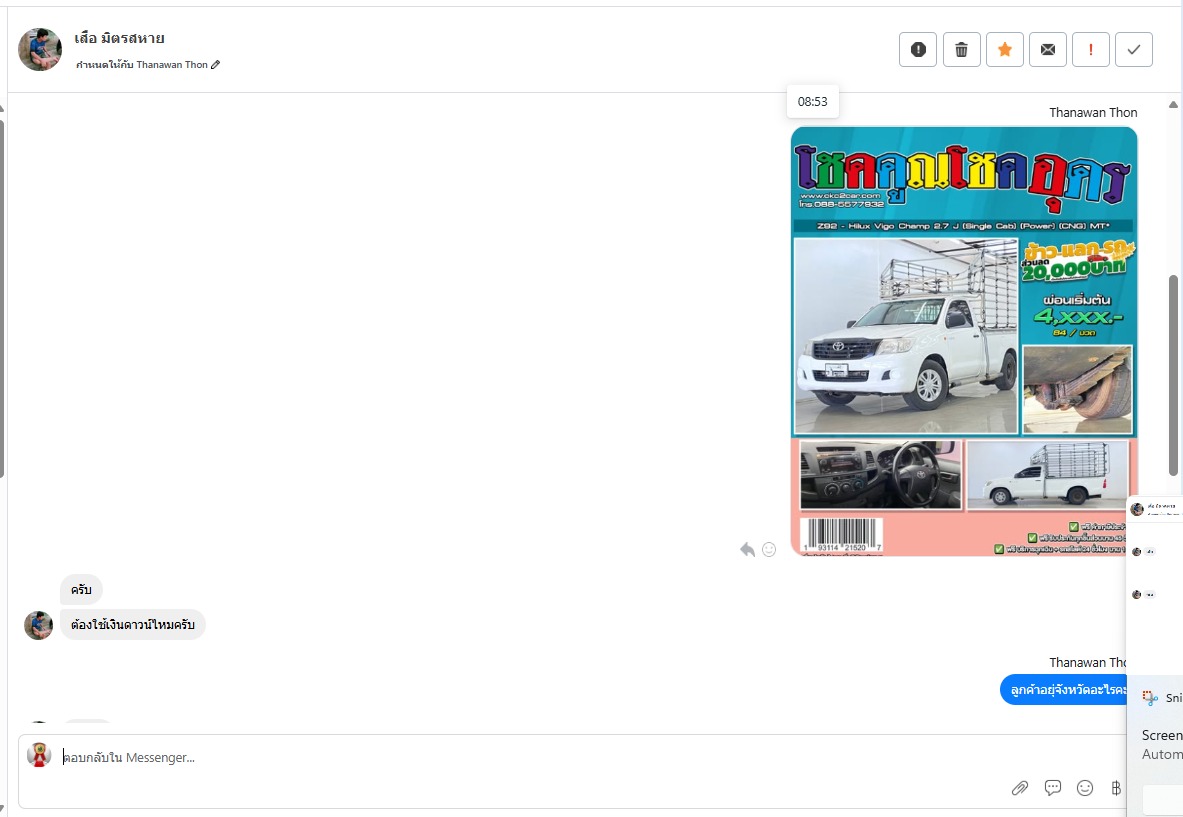This screenshot has height=817, width=1183.
Task: Delete conversation with trash icon
Action: (x=961, y=50)
